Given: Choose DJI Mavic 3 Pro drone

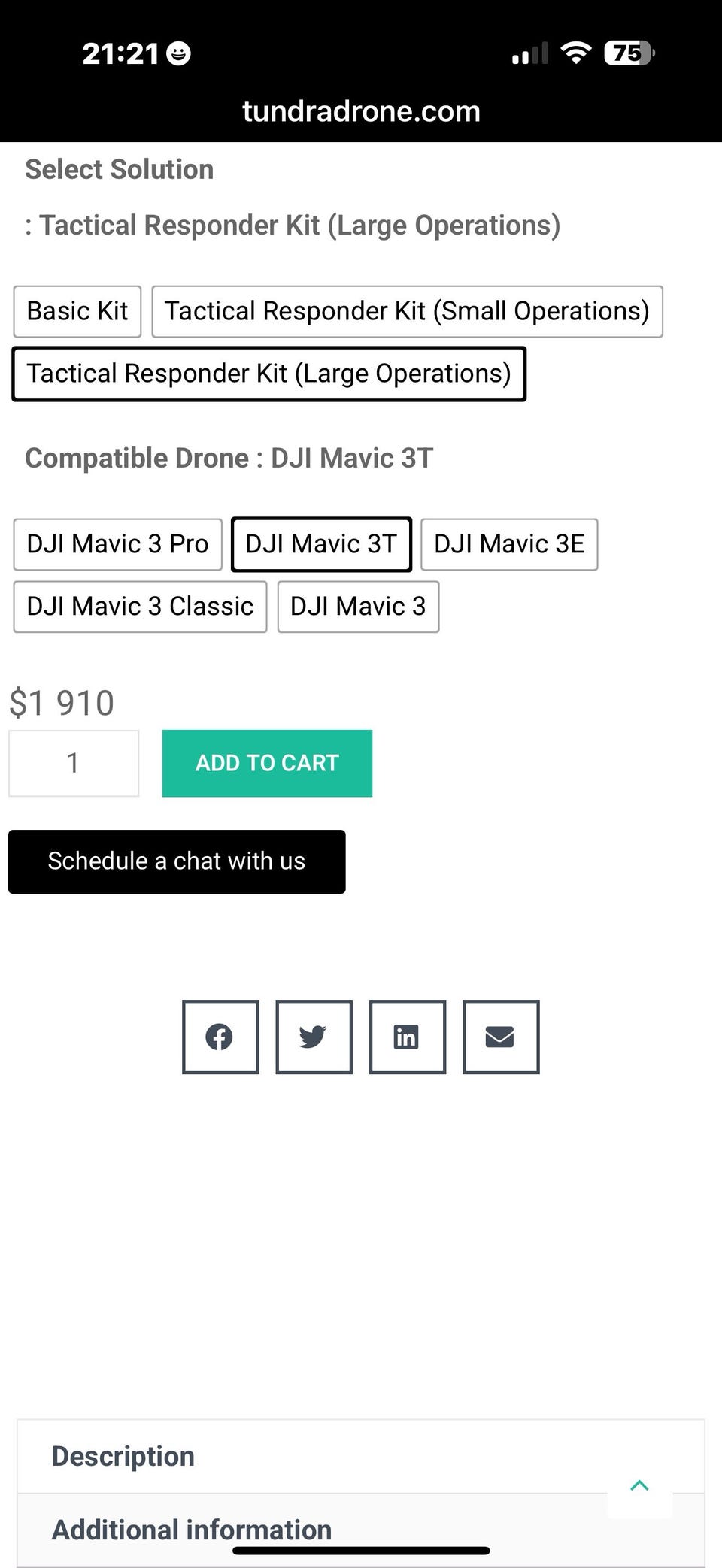Looking at the screenshot, I should (x=117, y=544).
